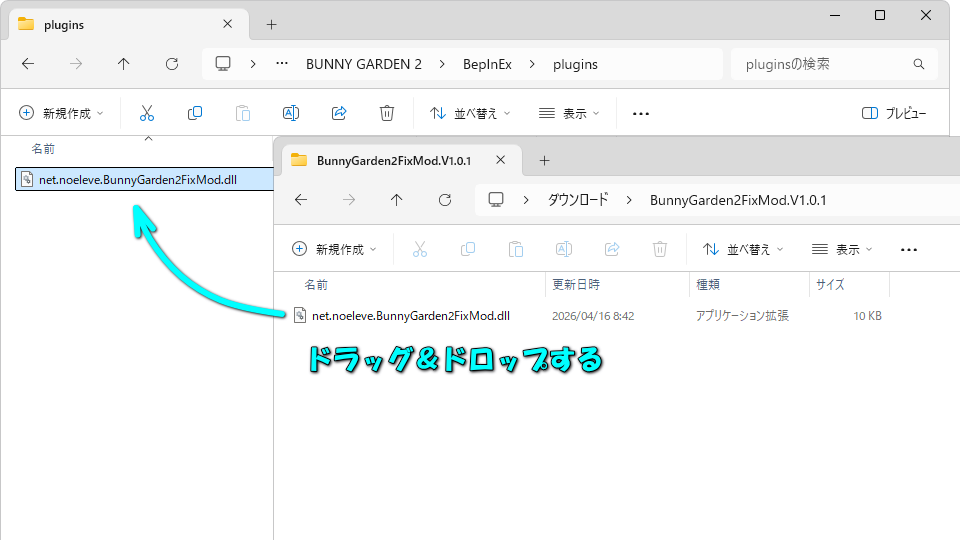960x540 pixels.
Task: Click back arrow in BunnyGarden2FixMod window
Action: tap(301, 200)
